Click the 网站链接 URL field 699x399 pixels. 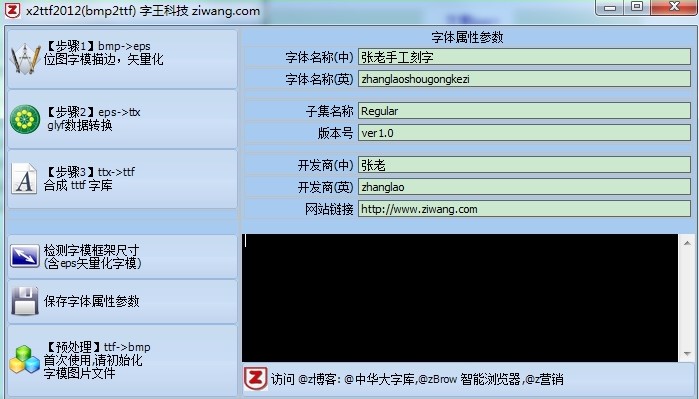tap(524, 209)
